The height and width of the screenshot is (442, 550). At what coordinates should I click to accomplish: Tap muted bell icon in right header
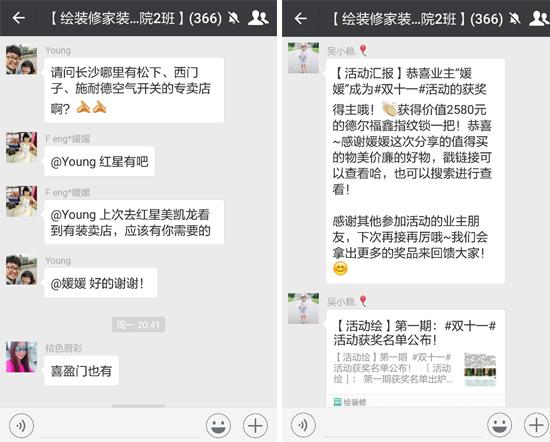coord(515,19)
